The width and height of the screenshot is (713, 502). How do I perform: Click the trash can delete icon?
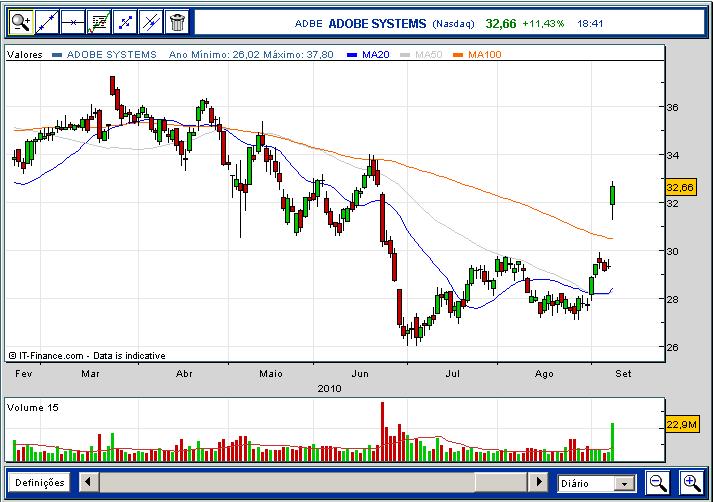[177, 22]
